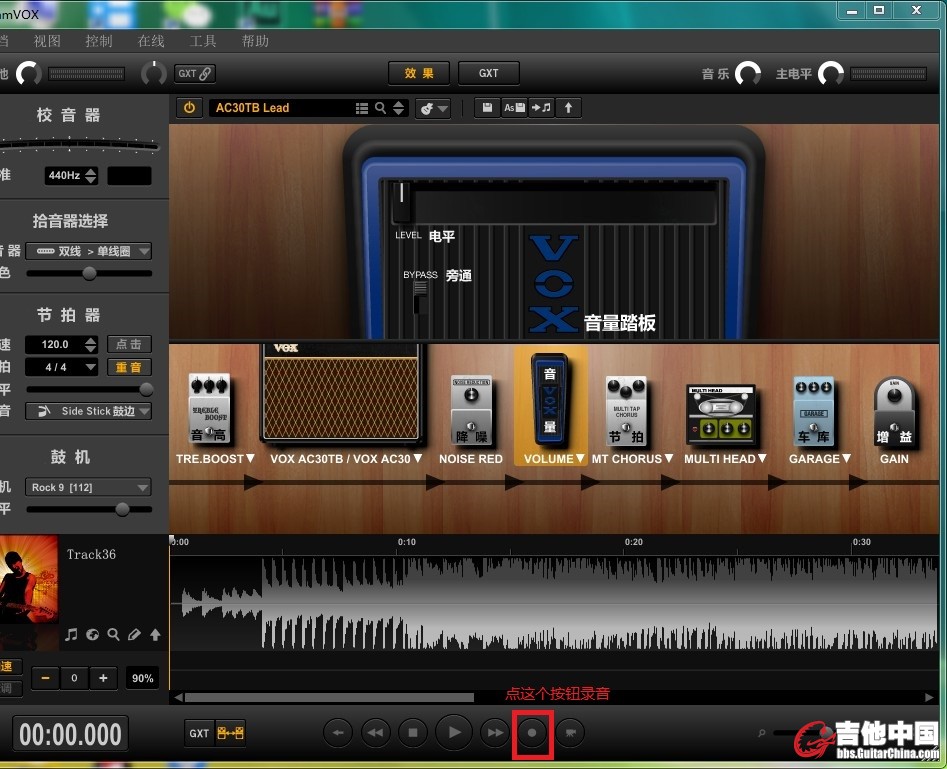The image size is (947, 769).
Task: Click the music note icon under Track36
Action: [71, 634]
